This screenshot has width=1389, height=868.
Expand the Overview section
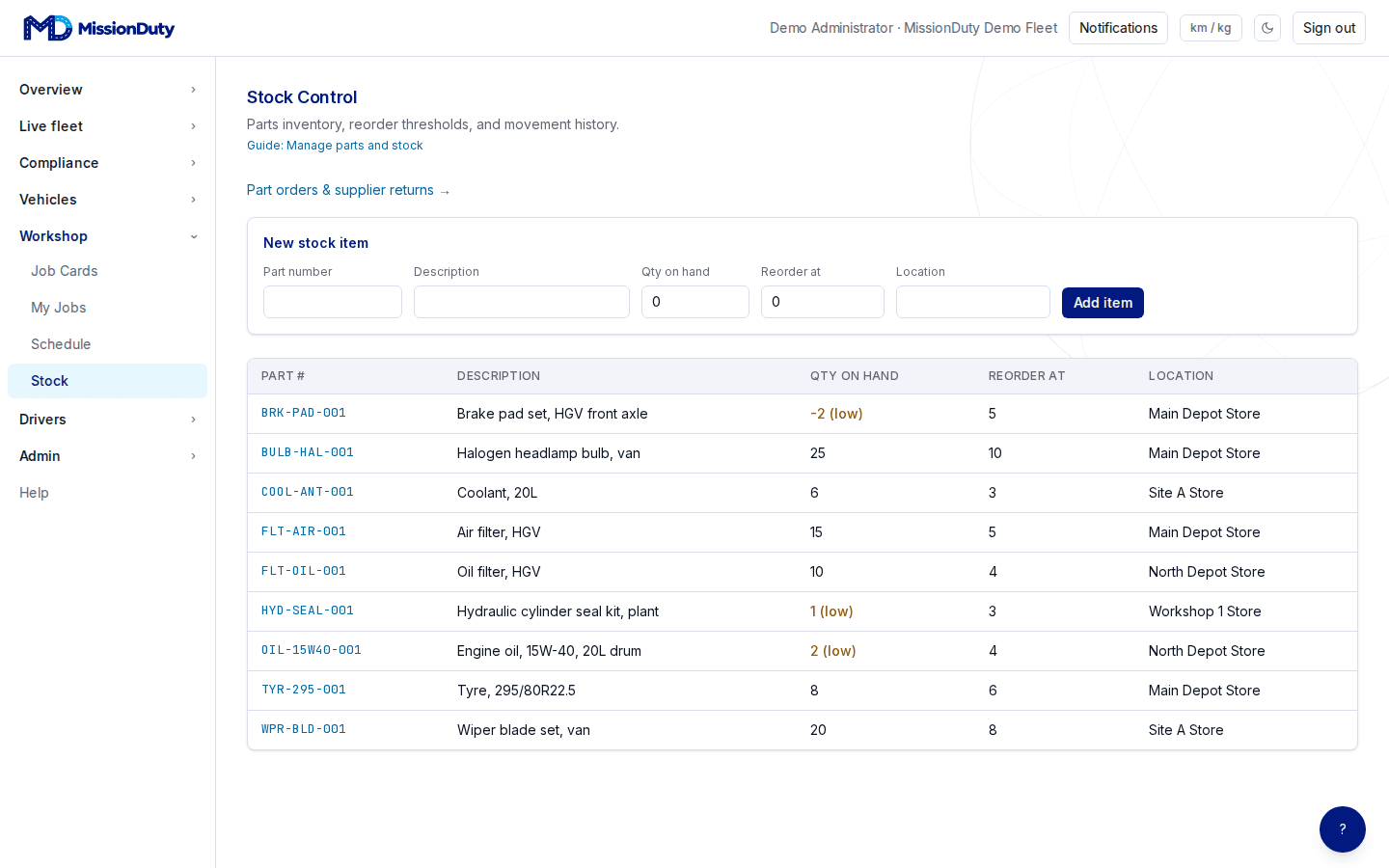click(107, 90)
